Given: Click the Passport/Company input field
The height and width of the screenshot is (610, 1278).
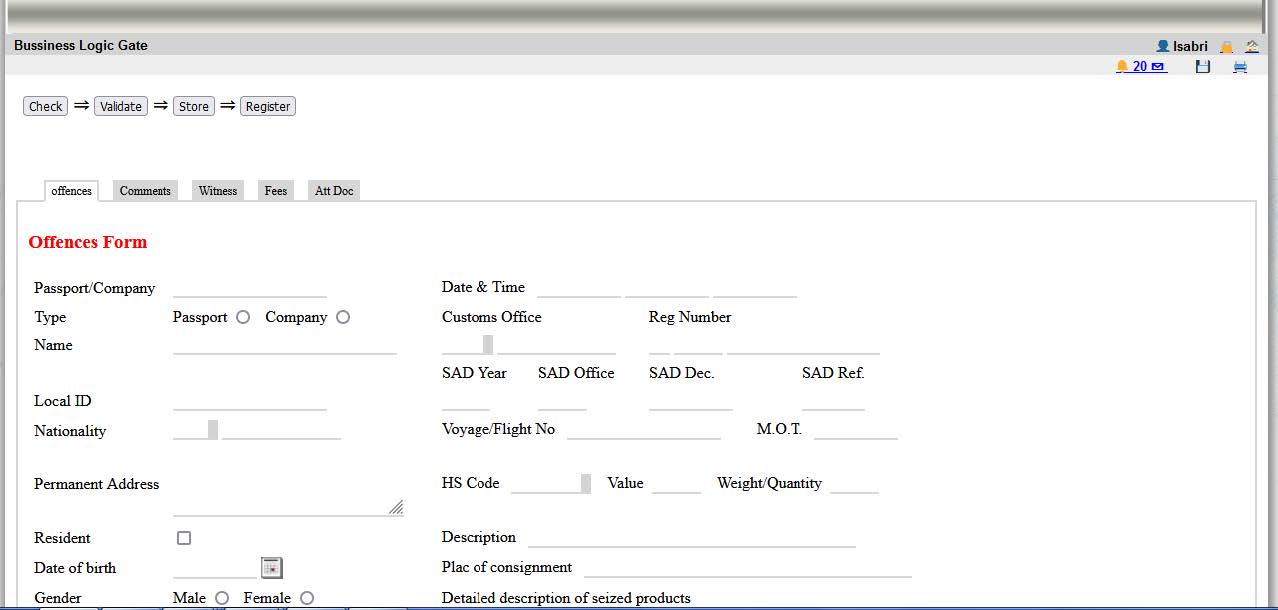Looking at the screenshot, I should [x=250, y=288].
